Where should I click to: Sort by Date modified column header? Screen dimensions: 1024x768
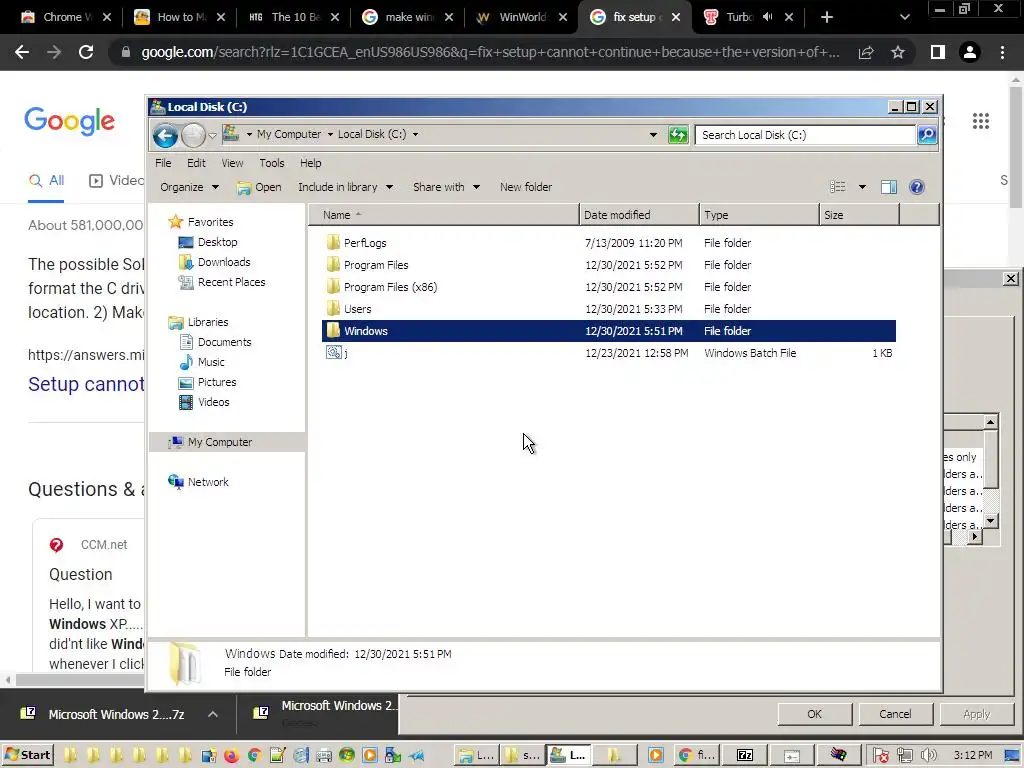638,215
